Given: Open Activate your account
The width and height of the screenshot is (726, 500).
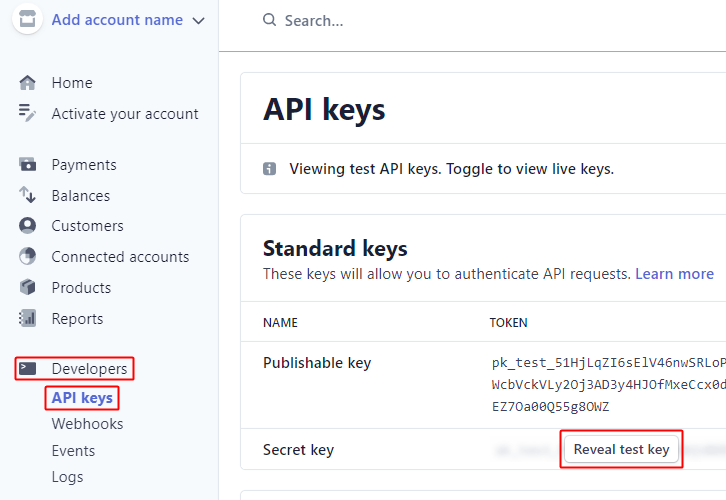Looking at the screenshot, I should click(125, 114).
